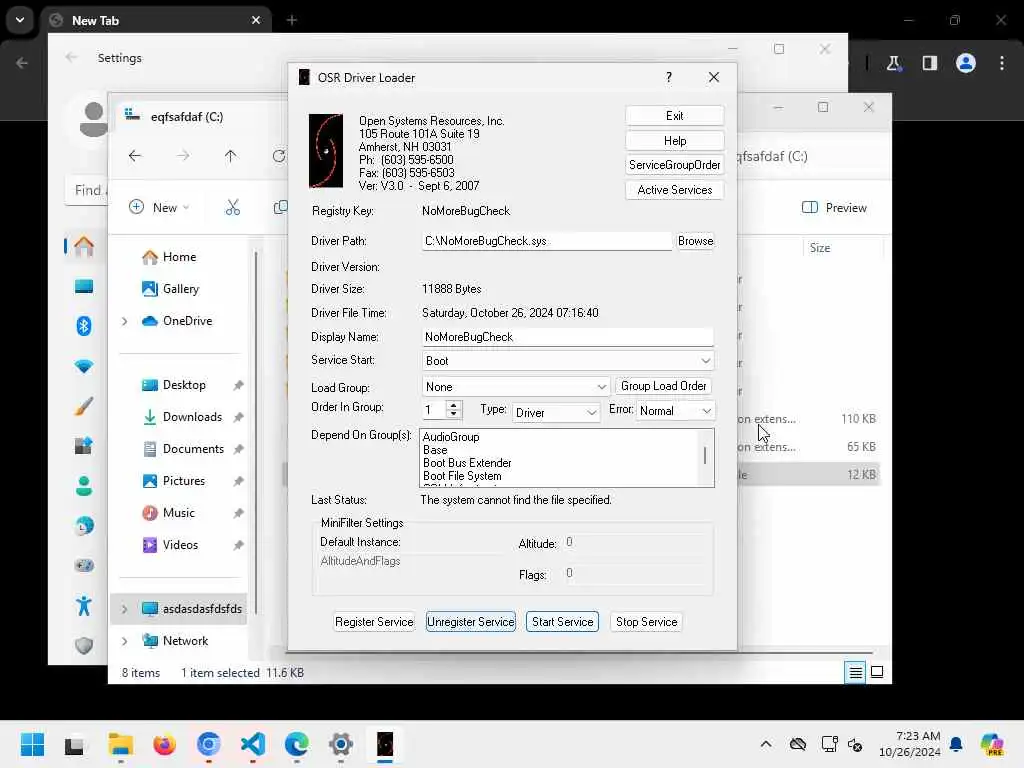Select Boot Bus Extender in dependency list

tap(467, 463)
